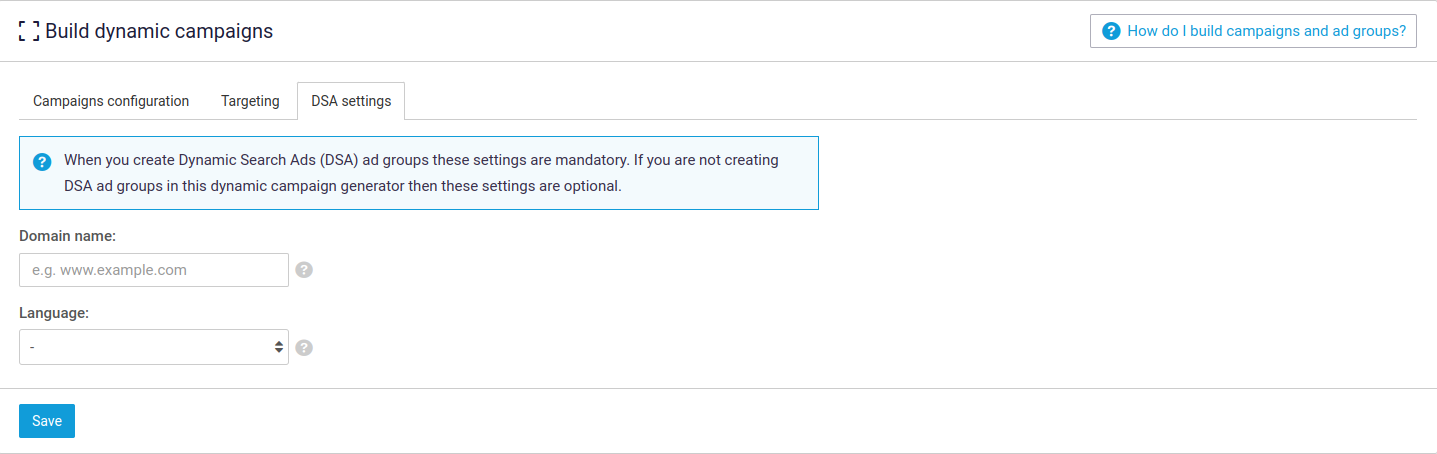Click the help icon next to the Domain name field
Viewport: 1437px width, 454px height.
click(x=304, y=270)
